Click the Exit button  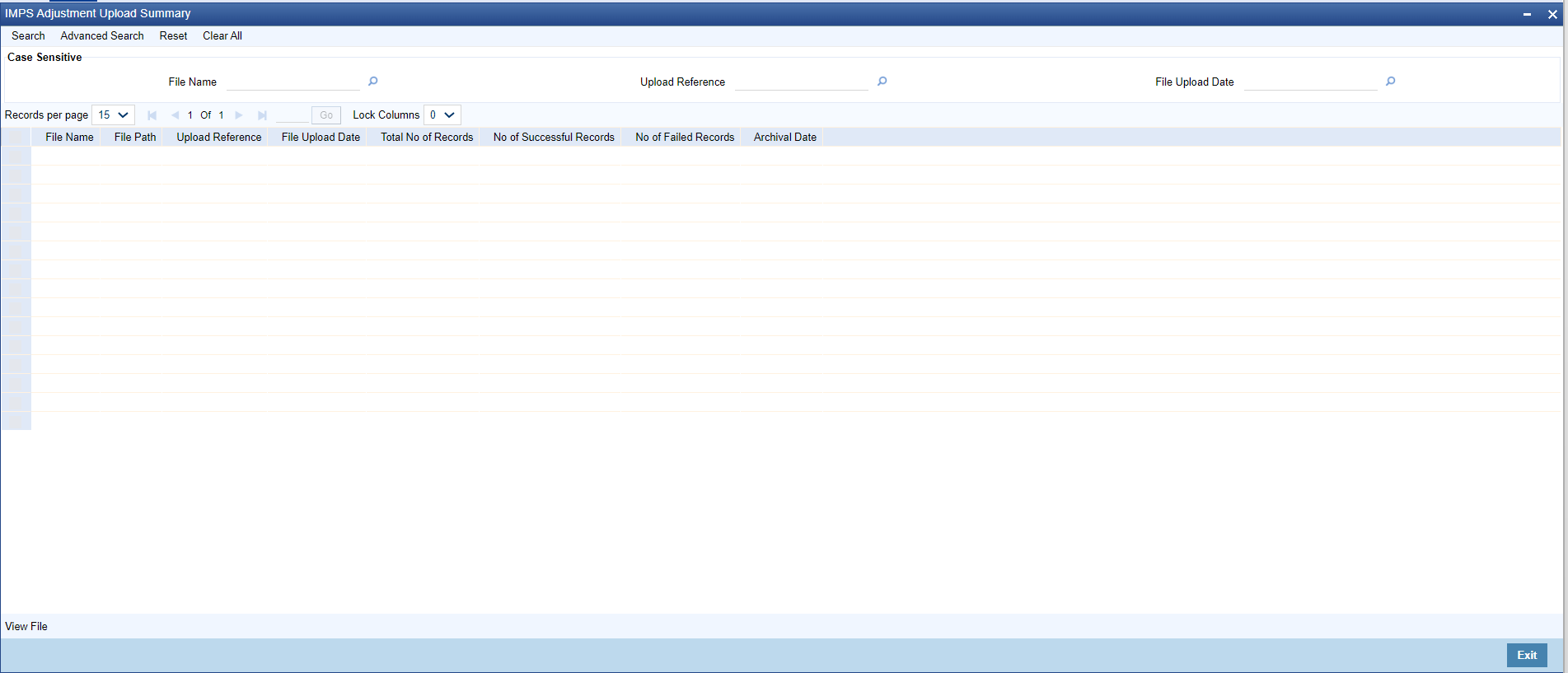(1527, 655)
